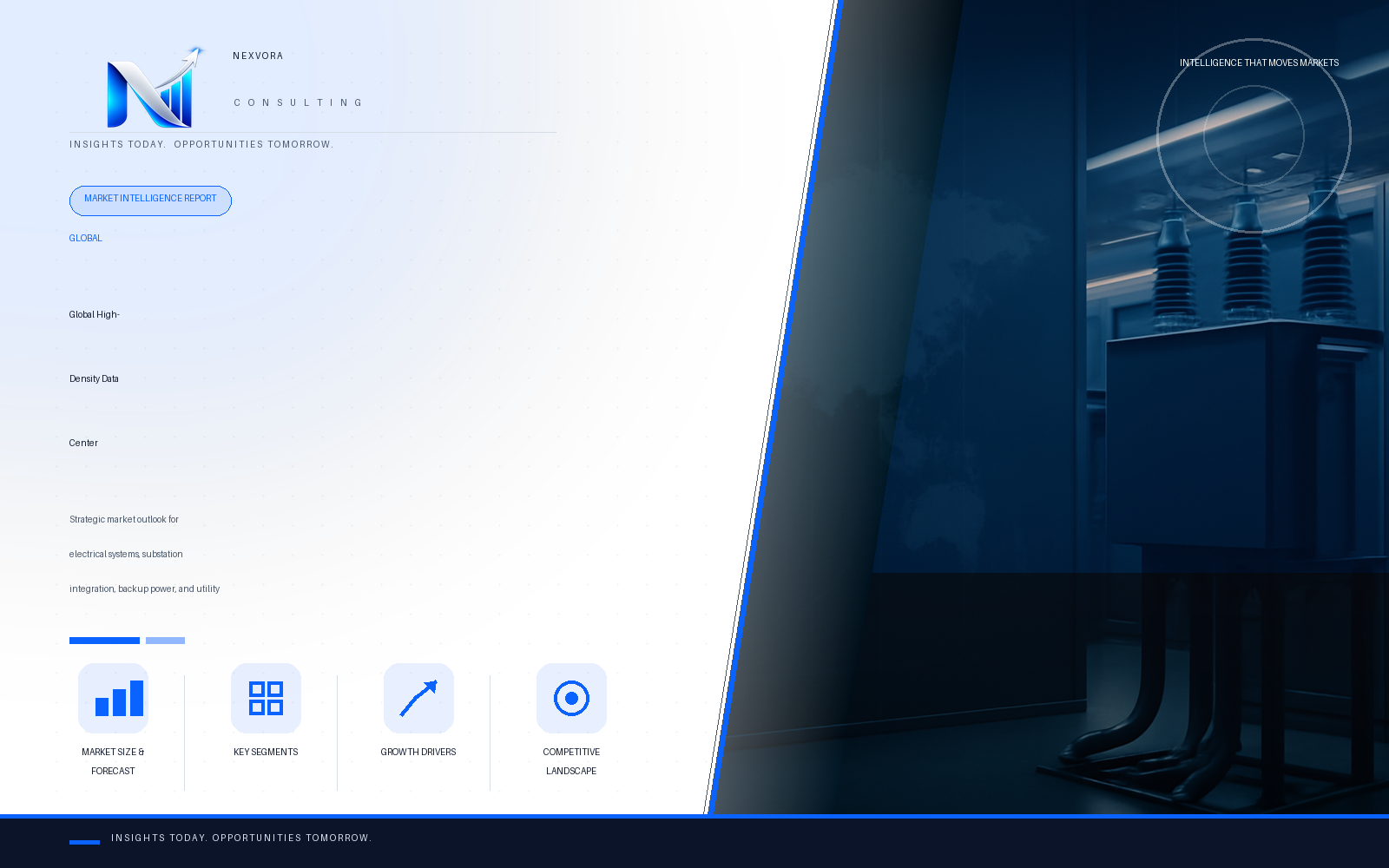
Task: Click the 'GROWTH DRIVERS' label
Action: pyautogui.click(x=418, y=752)
